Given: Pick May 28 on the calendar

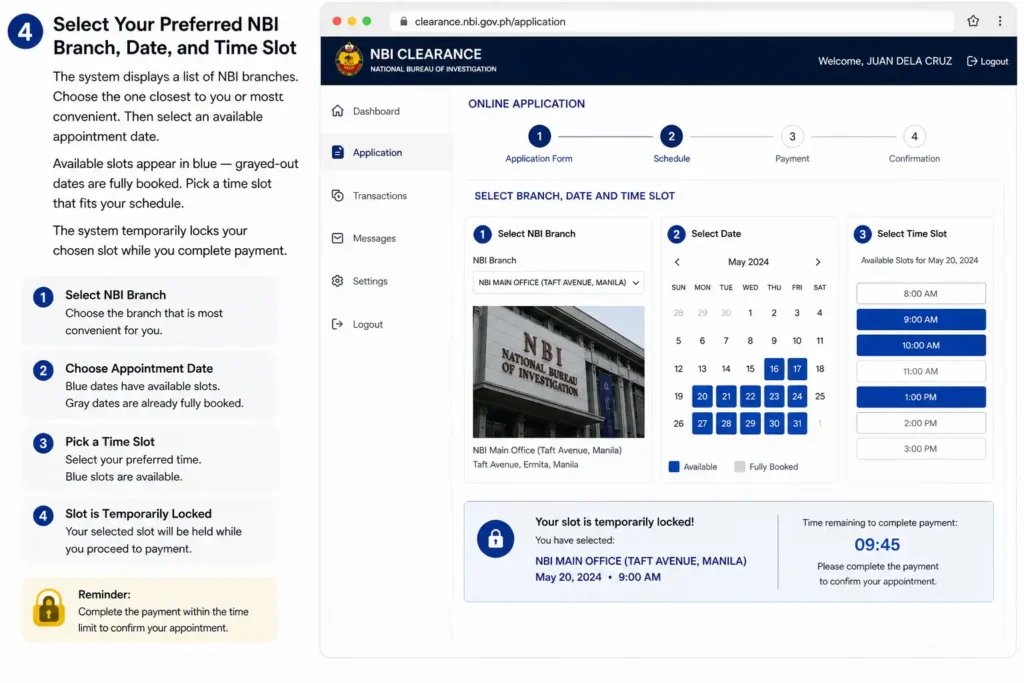Looking at the screenshot, I should (726, 424).
